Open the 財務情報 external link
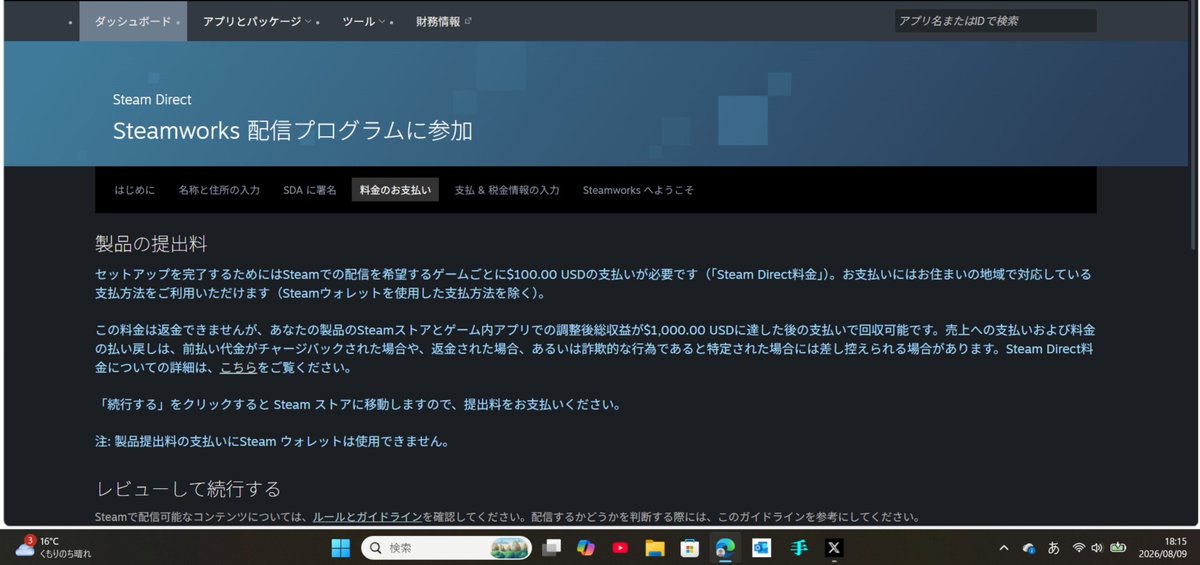The height and width of the screenshot is (565, 1200). coord(444,21)
